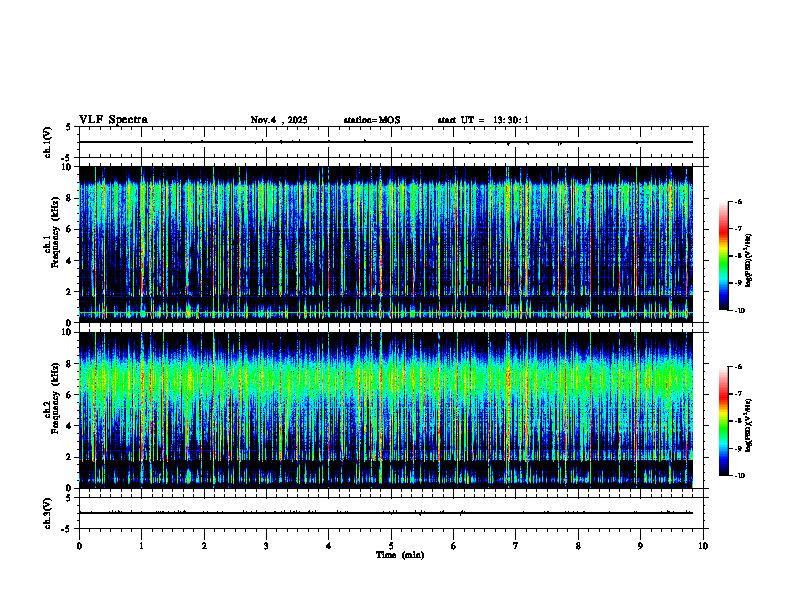Click time axis tick label "5"
This screenshot has height=612, width=792.
click(391, 546)
